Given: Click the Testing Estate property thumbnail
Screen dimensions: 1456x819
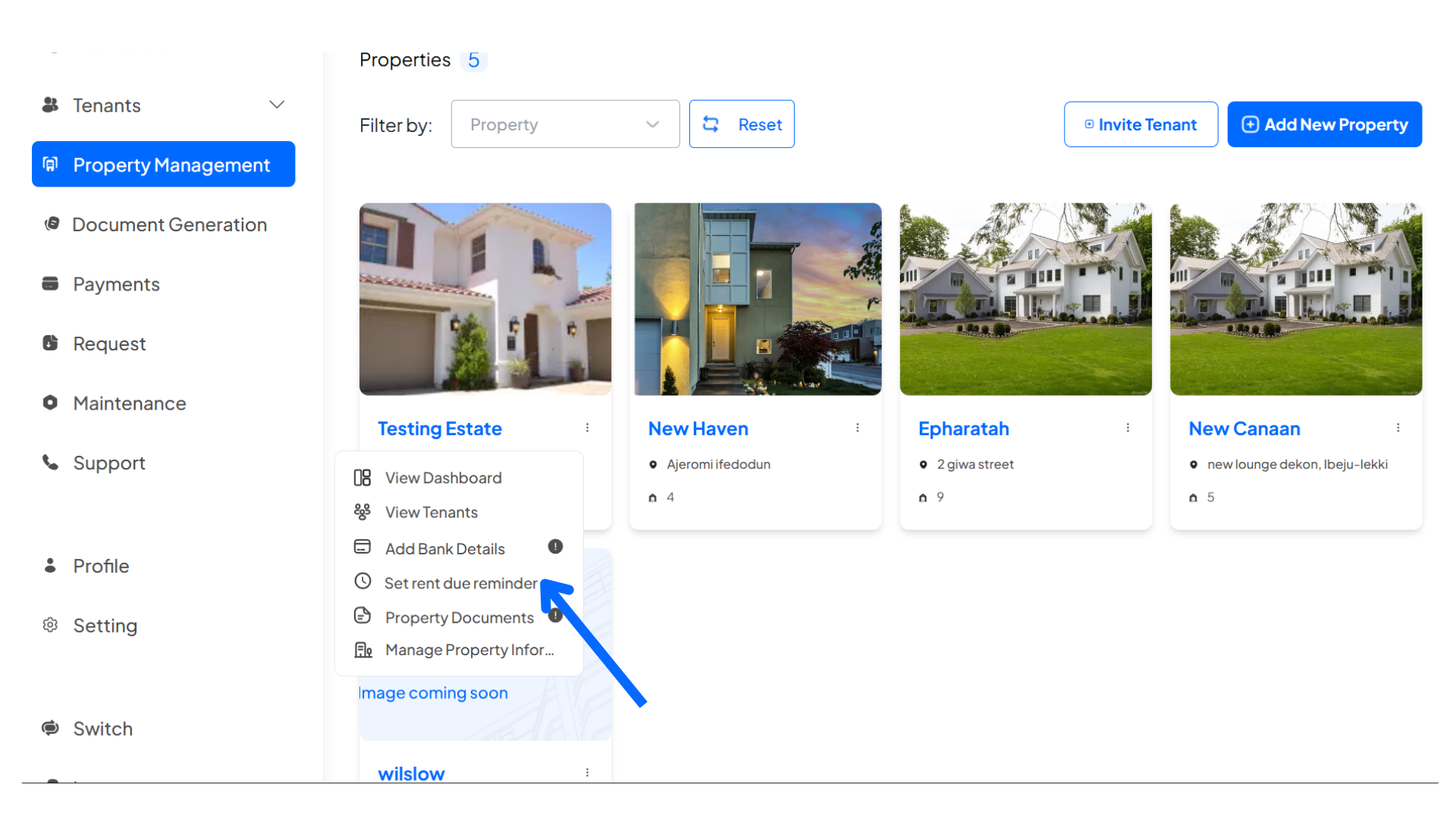Looking at the screenshot, I should tap(485, 299).
